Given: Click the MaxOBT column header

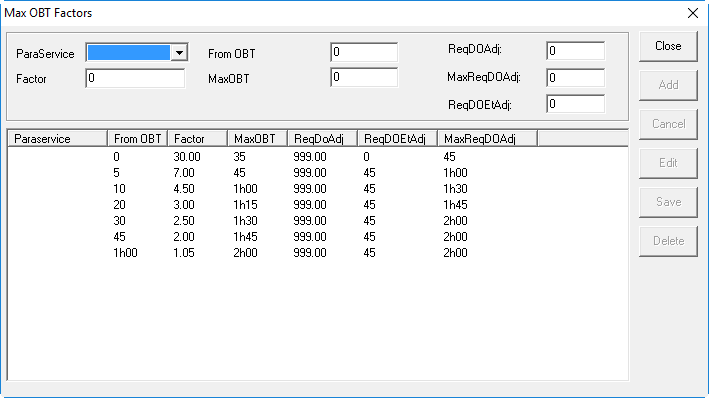Looking at the screenshot, I should 257,138.
